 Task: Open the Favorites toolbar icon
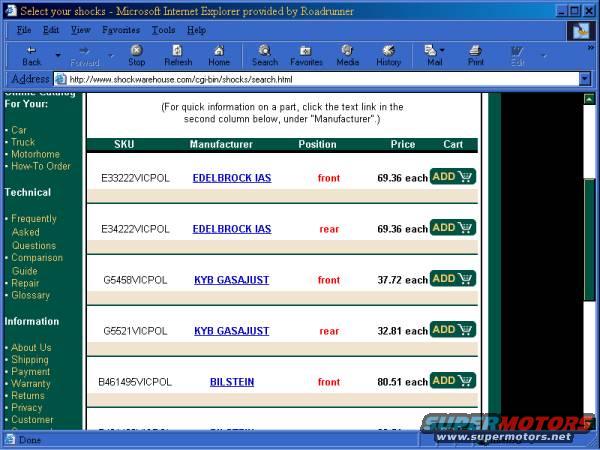(x=306, y=54)
